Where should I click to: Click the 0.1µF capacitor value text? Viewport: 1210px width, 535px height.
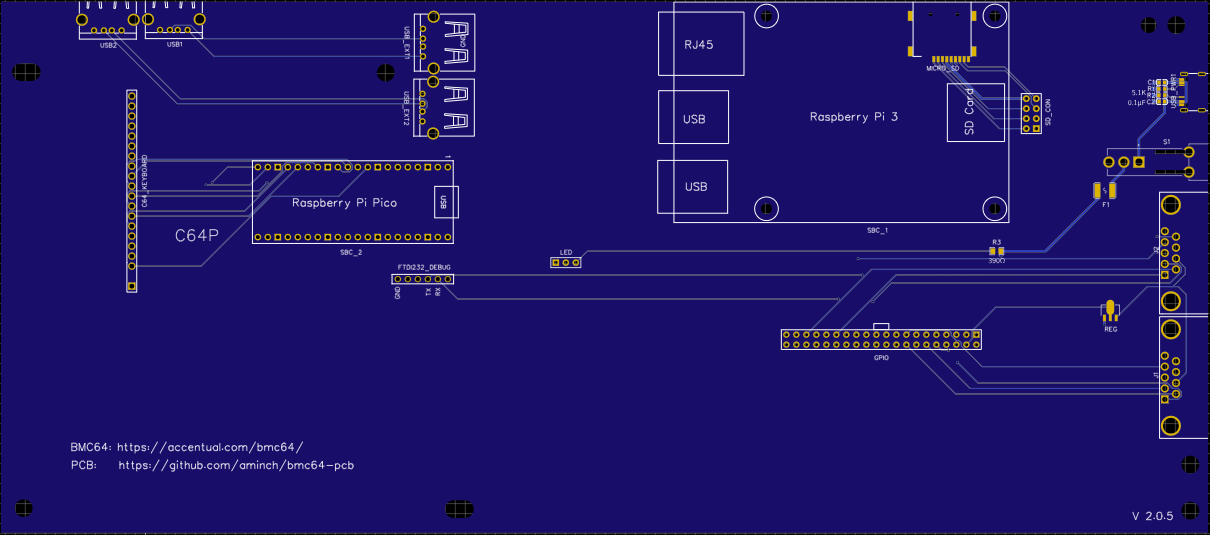(x=1137, y=102)
